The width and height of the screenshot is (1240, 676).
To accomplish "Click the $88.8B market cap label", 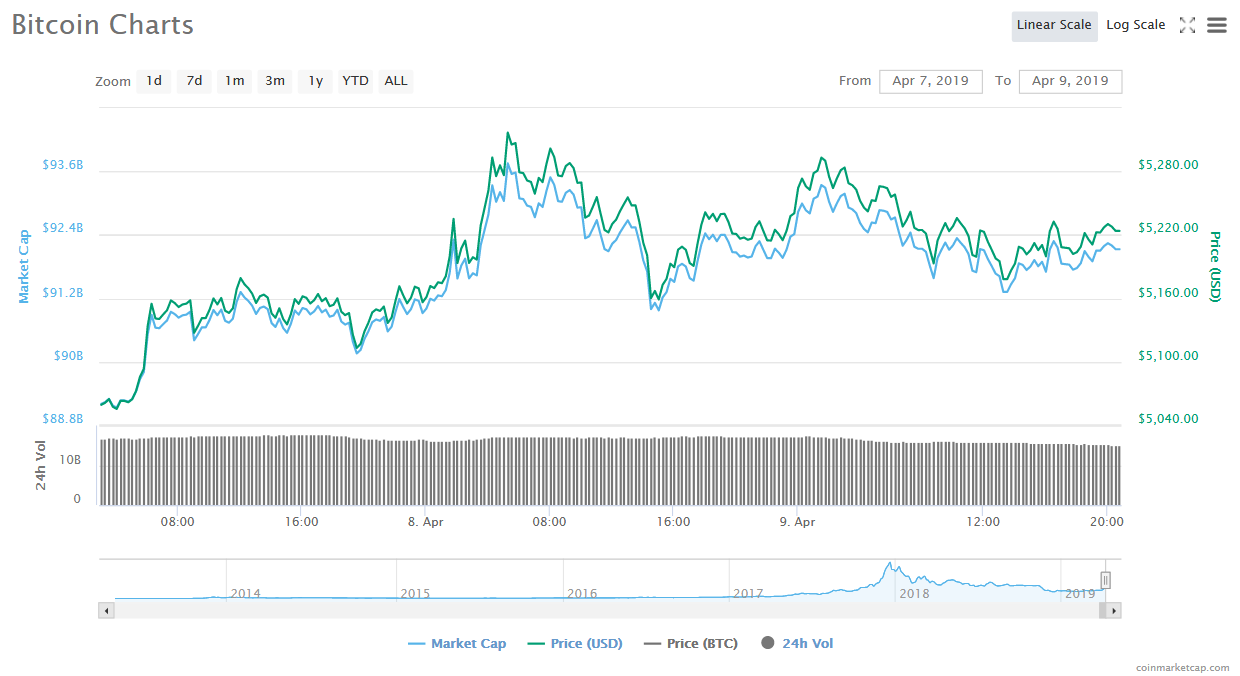I will pyautogui.click(x=63, y=419).
